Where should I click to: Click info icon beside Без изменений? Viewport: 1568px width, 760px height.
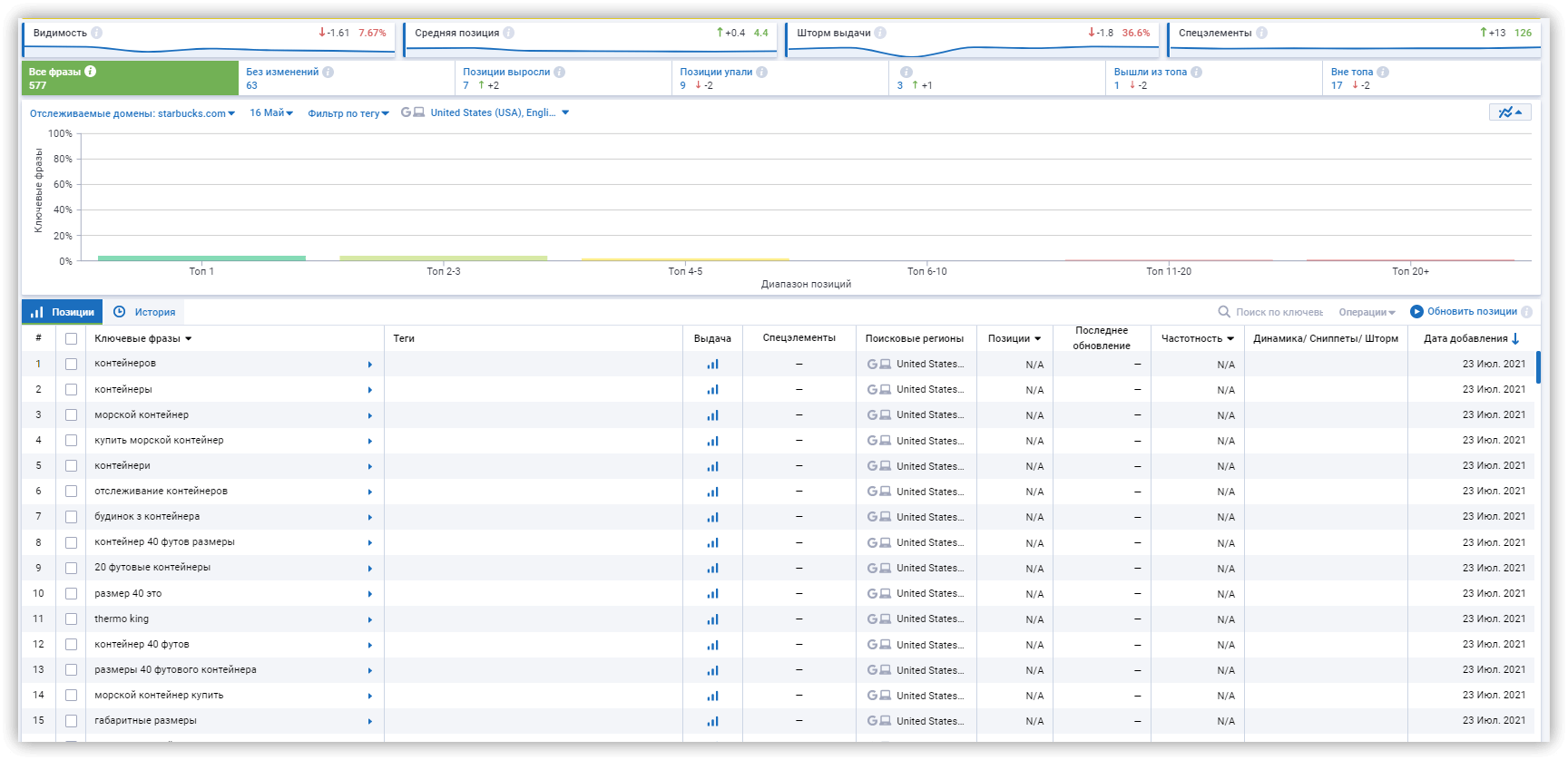tap(328, 72)
